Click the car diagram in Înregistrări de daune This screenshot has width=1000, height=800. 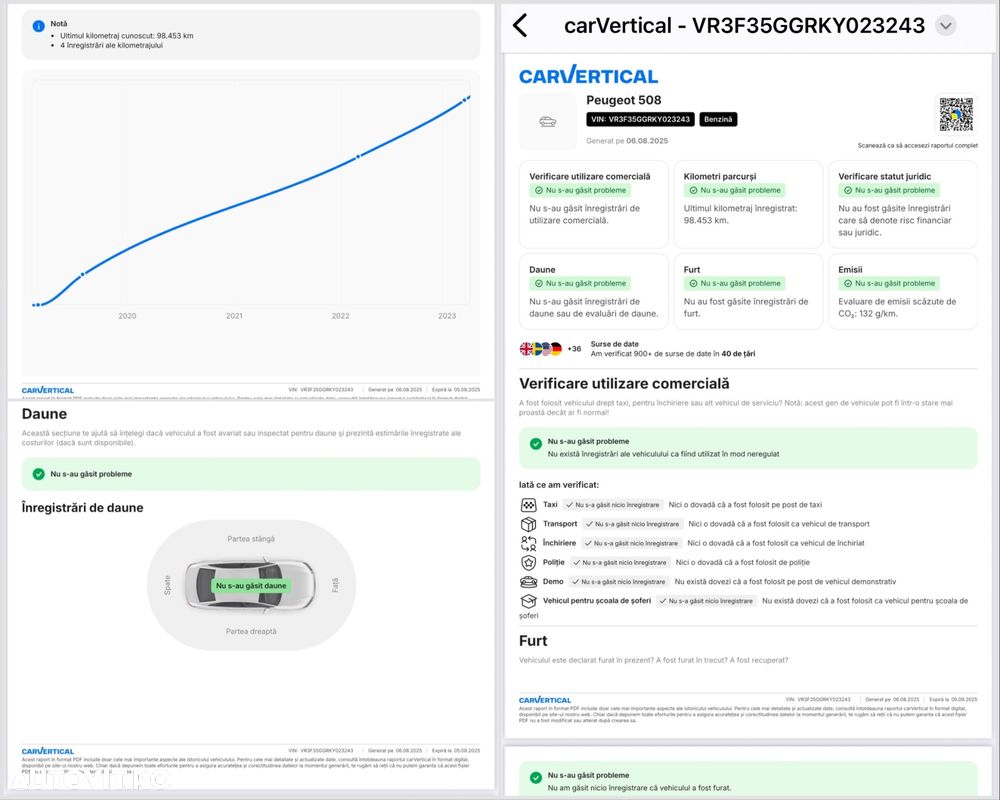[x=250, y=585]
